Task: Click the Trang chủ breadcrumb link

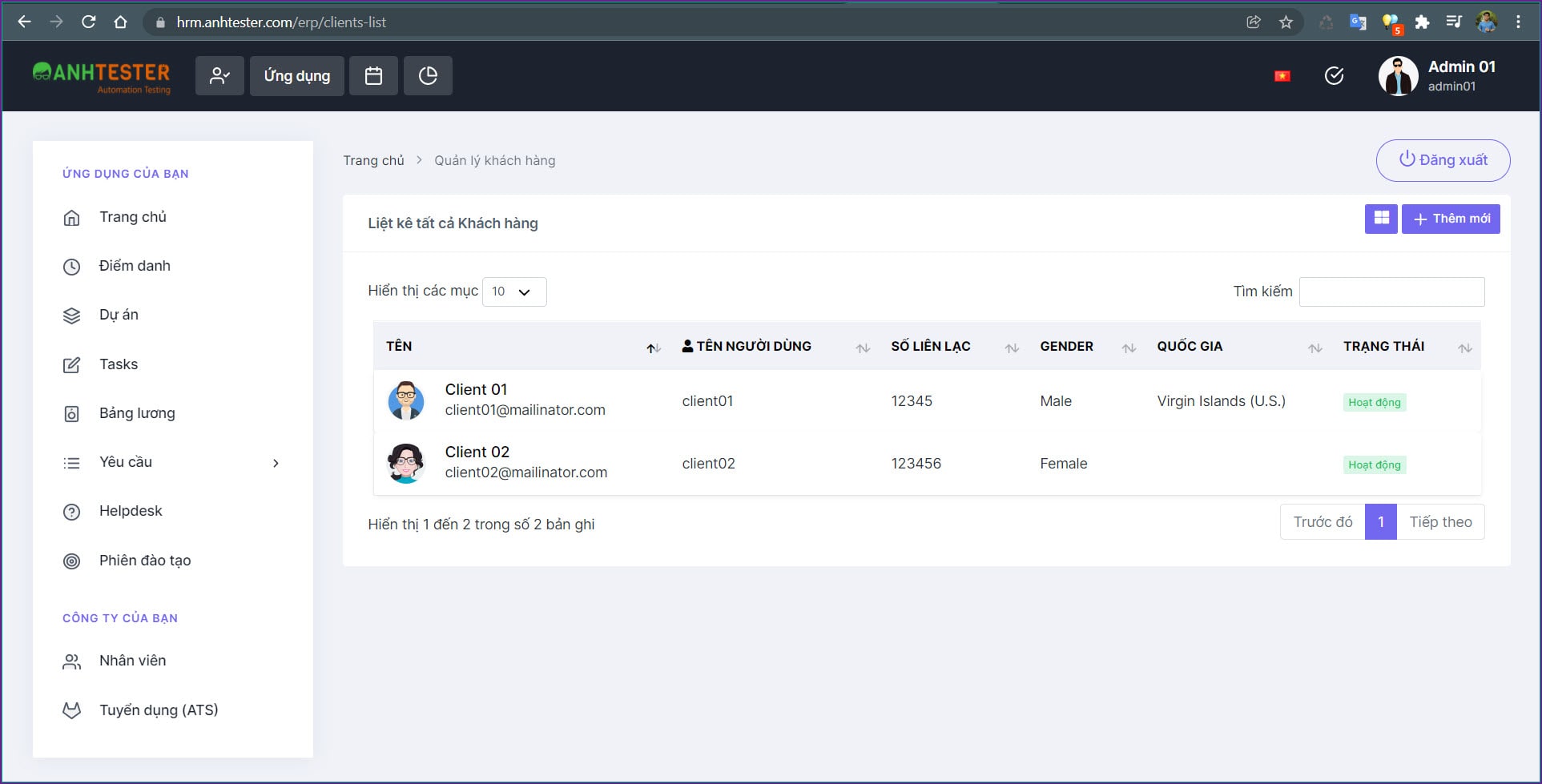Action: coord(373,161)
